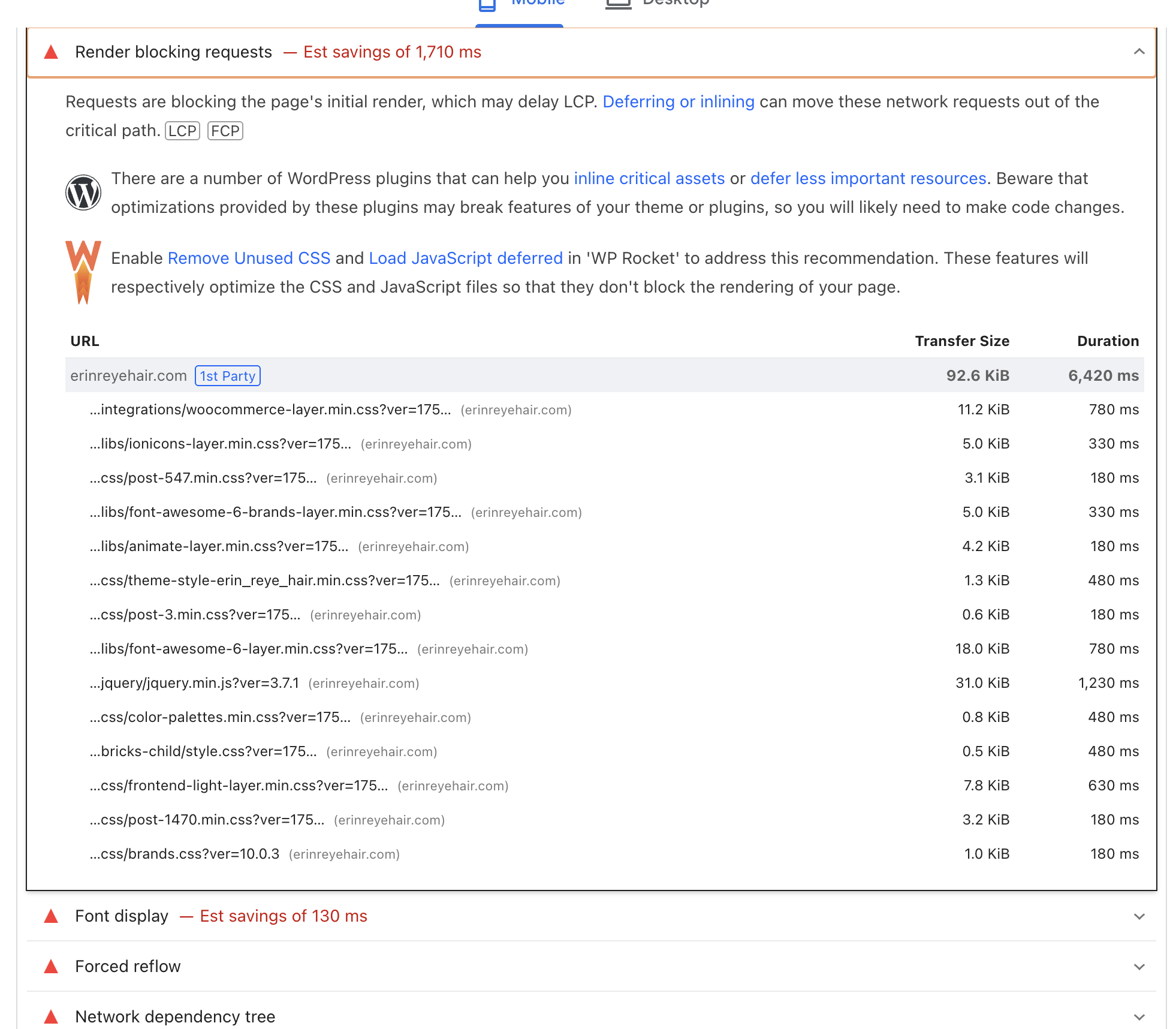The image size is (1176, 1029).
Task: Open the brands.css?ver=10.0.3 URL
Action: click(x=185, y=854)
